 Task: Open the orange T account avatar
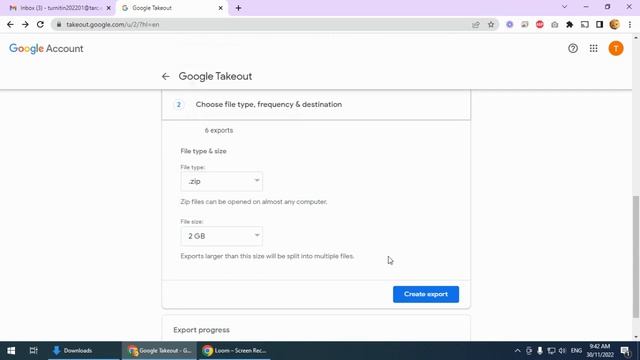[x=616, y=49]
